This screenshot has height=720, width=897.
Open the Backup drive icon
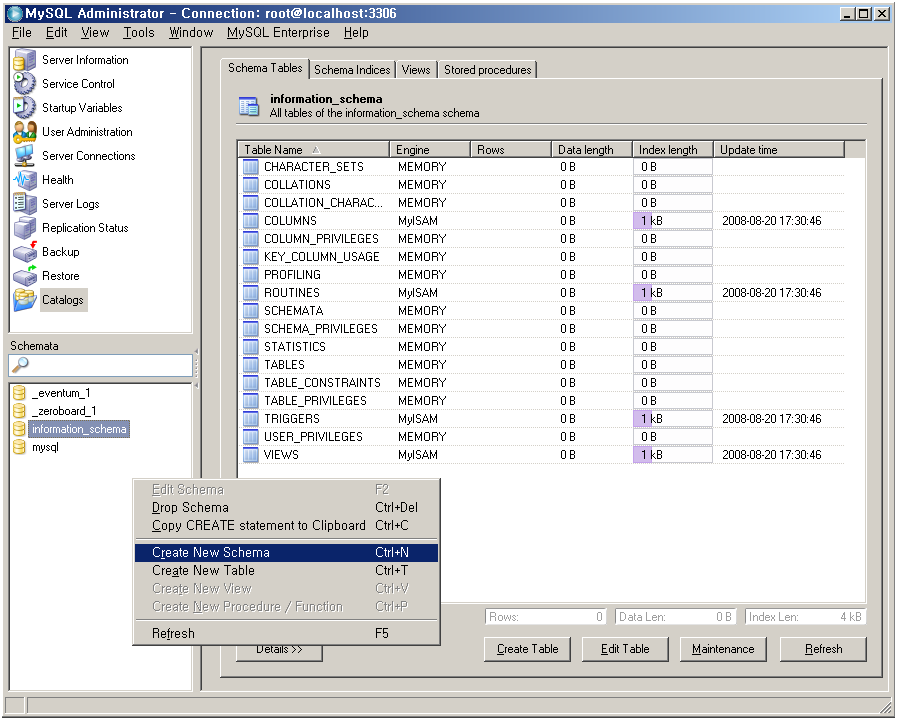pyautogui.click(x=25, y=252)
